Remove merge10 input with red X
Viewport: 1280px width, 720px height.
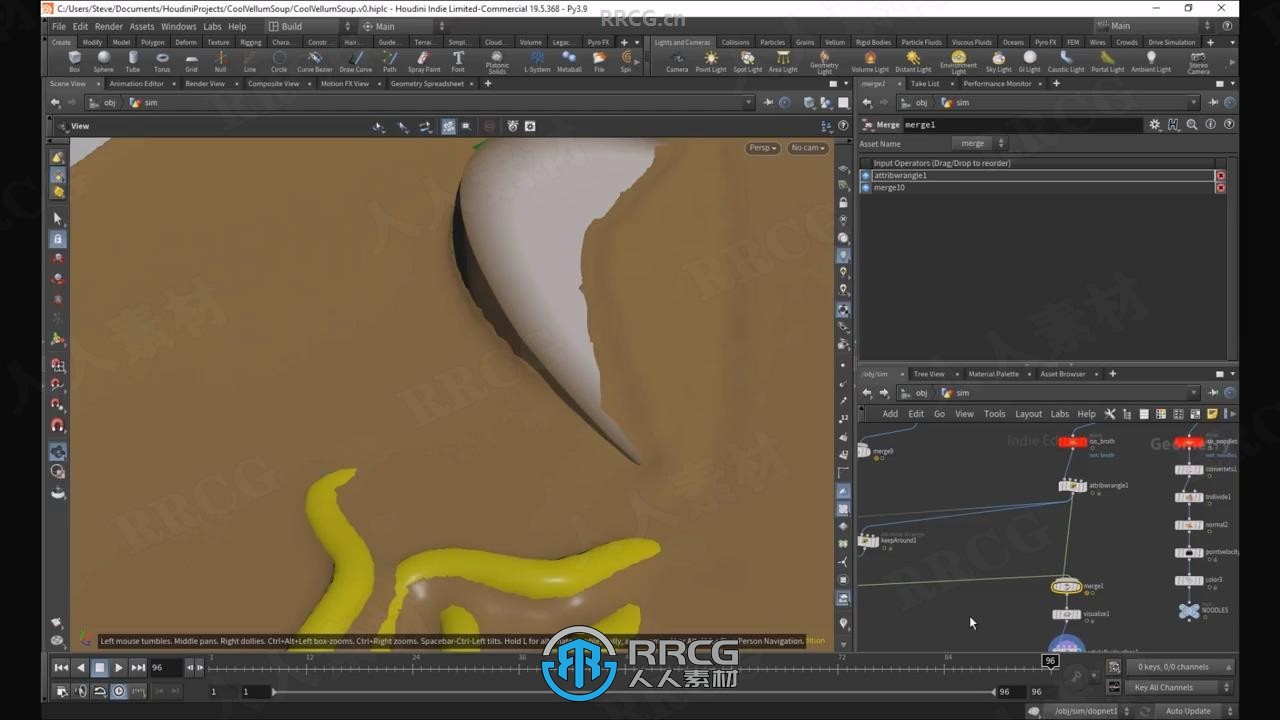(x=1220, y=187)
